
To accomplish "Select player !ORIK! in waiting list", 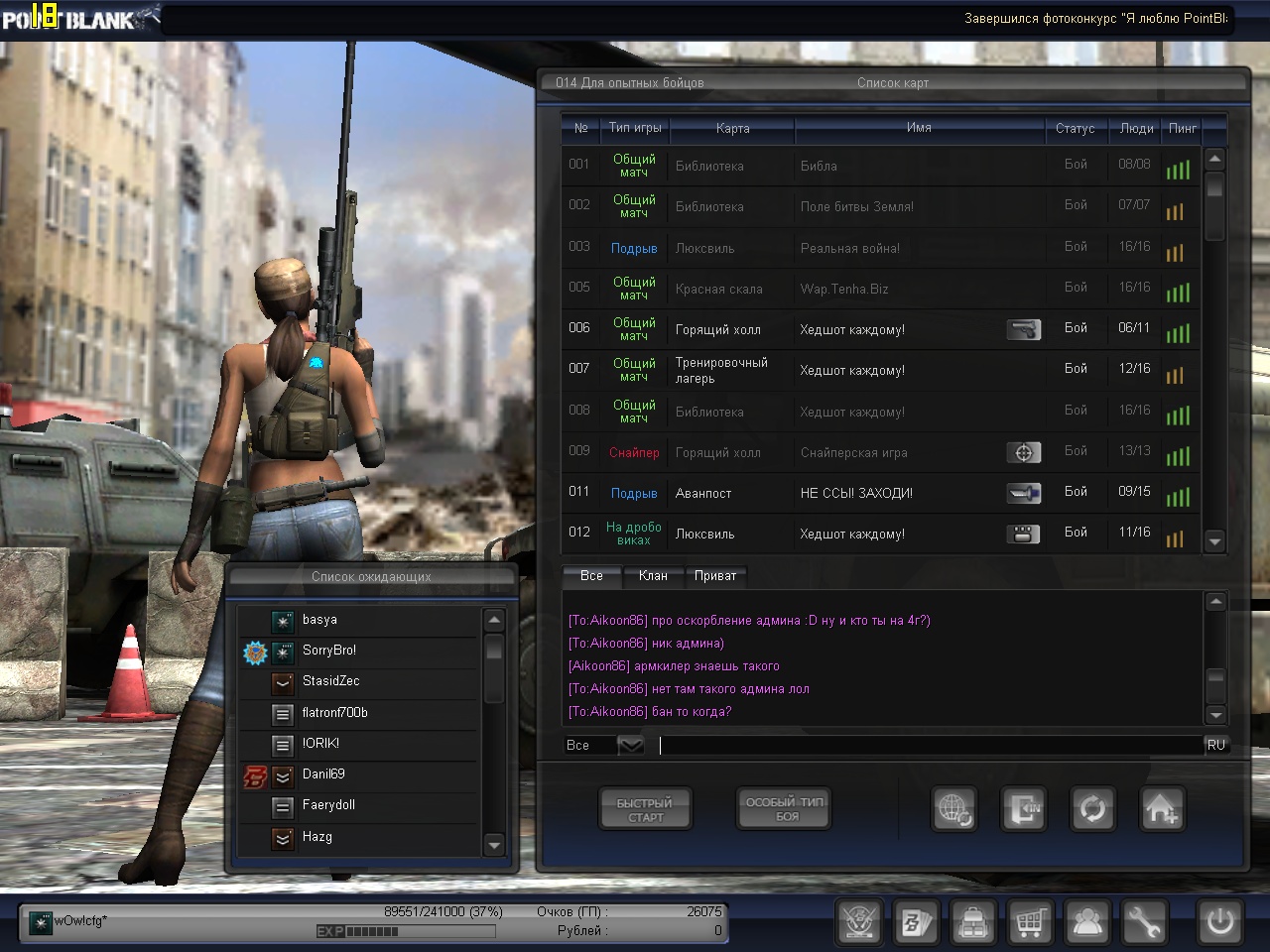I will (x=359, y=744).
